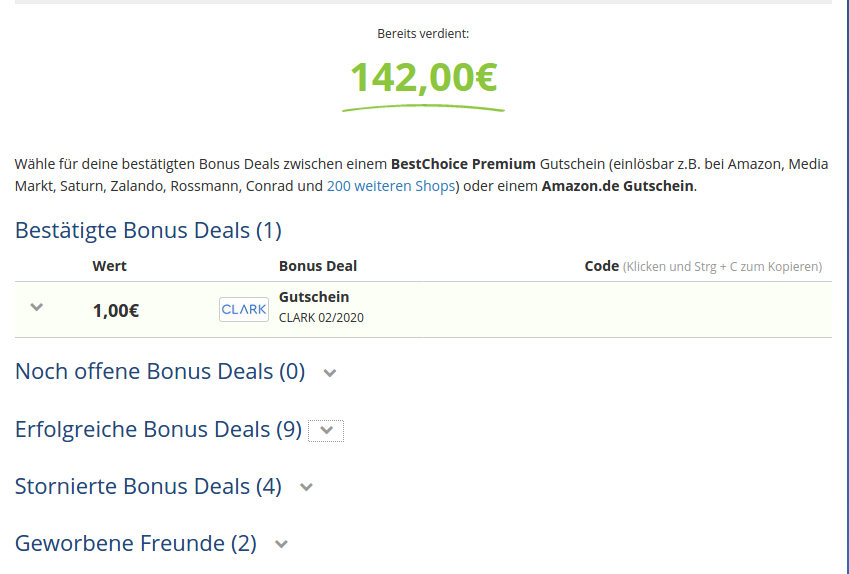Expand the Noch offene Bonus Deals chevron

[x=330, y=373]
